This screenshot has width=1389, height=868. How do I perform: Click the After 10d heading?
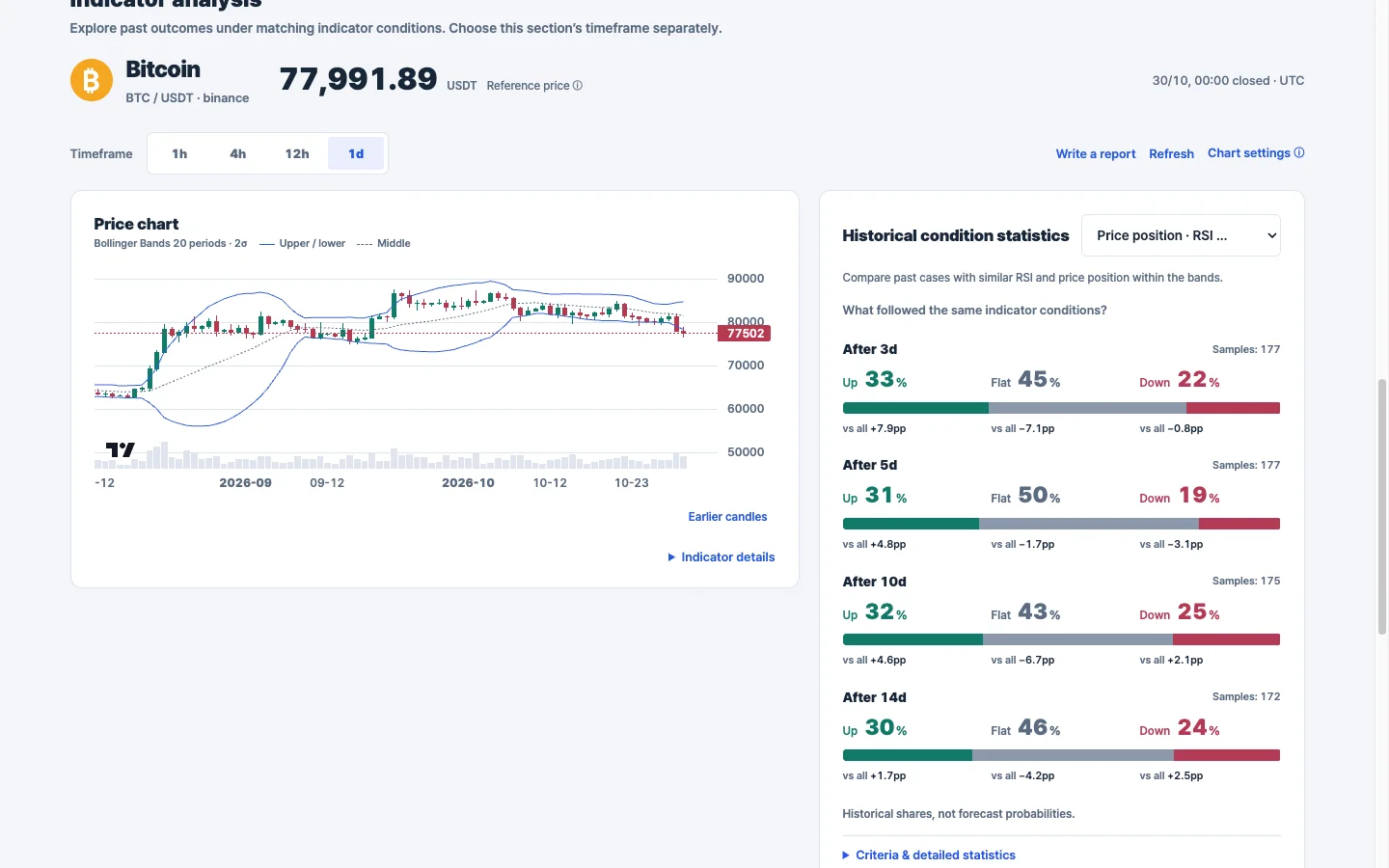pos(875,582)
